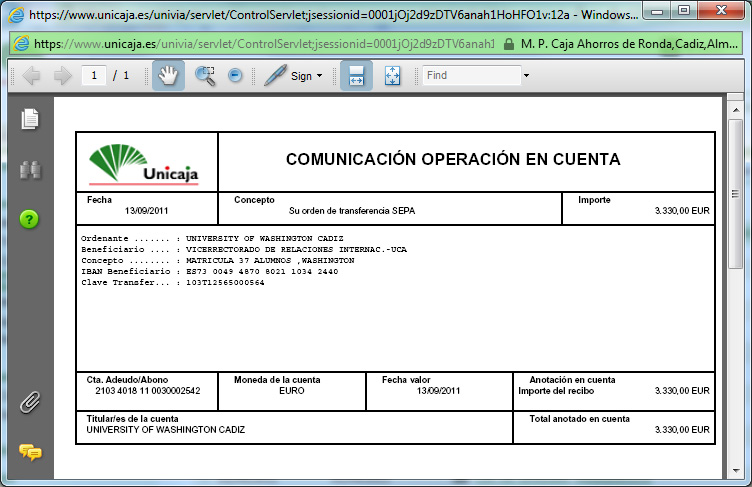Click the scroll up arrow
The height and width of the screenshot is (487, 752).
point(736,110)
